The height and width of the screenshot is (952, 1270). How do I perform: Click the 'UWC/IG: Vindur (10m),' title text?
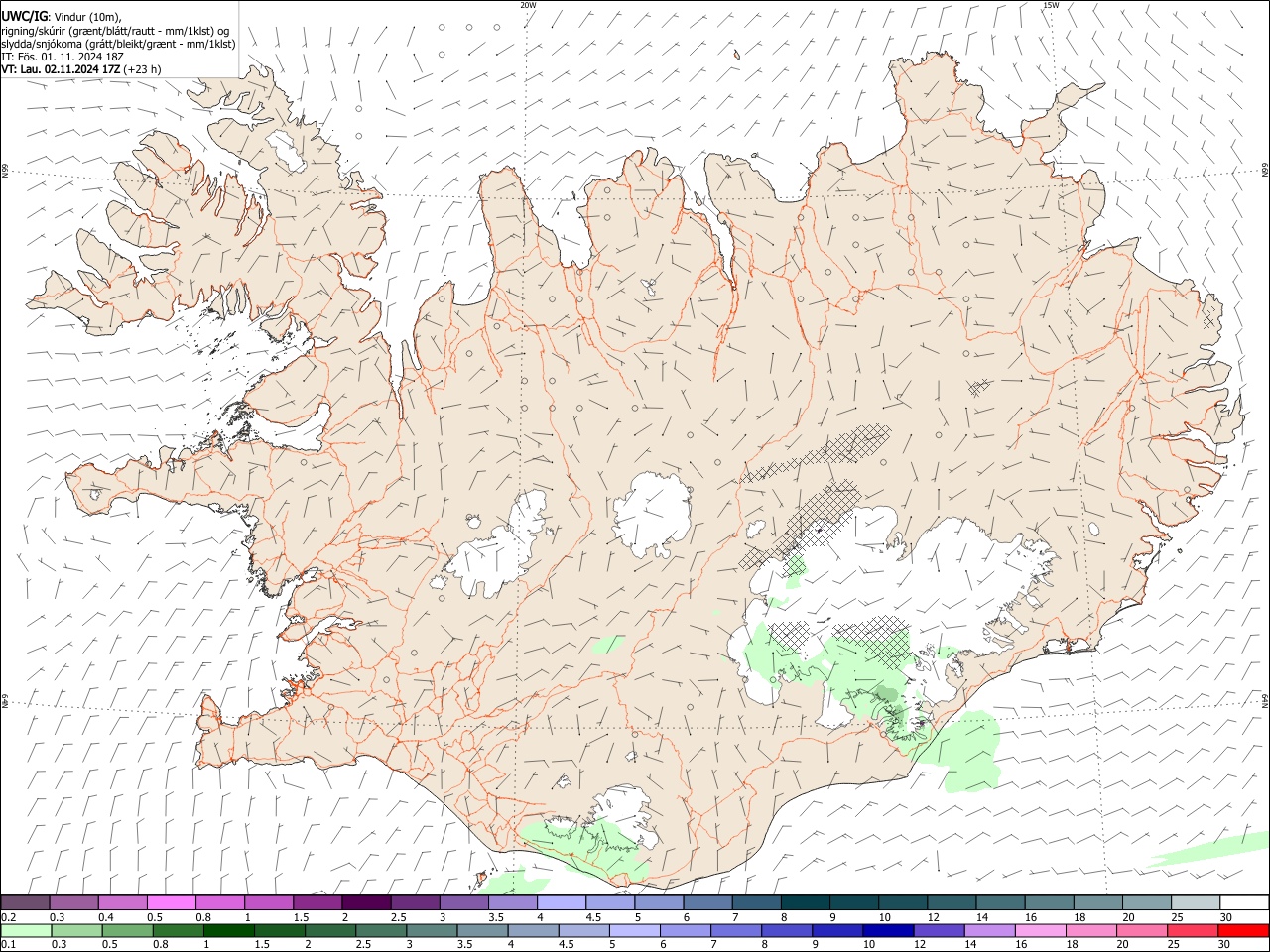pyautogui.click(x=62, y=16)
